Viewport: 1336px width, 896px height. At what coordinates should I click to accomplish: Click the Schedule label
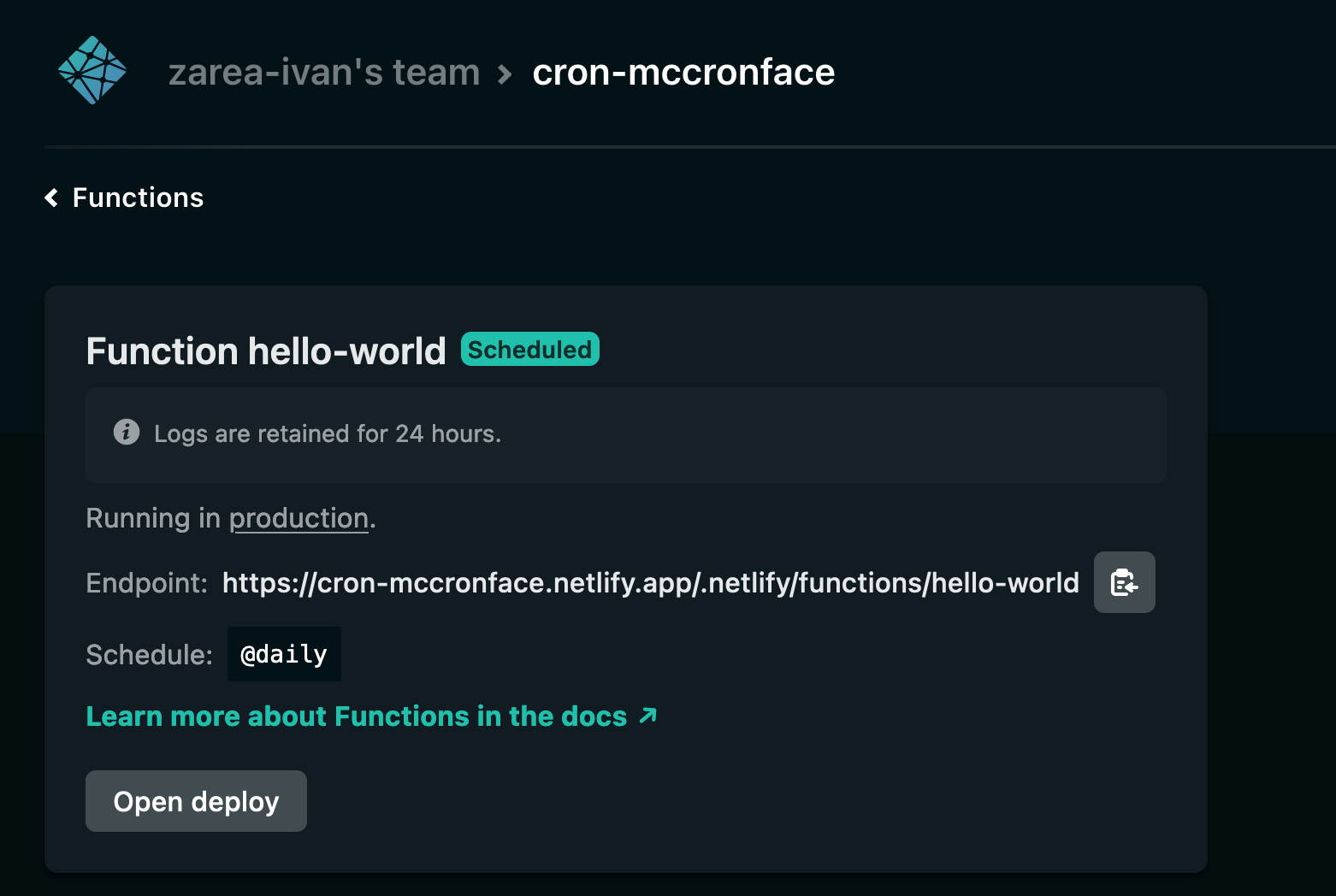(149, 655)
